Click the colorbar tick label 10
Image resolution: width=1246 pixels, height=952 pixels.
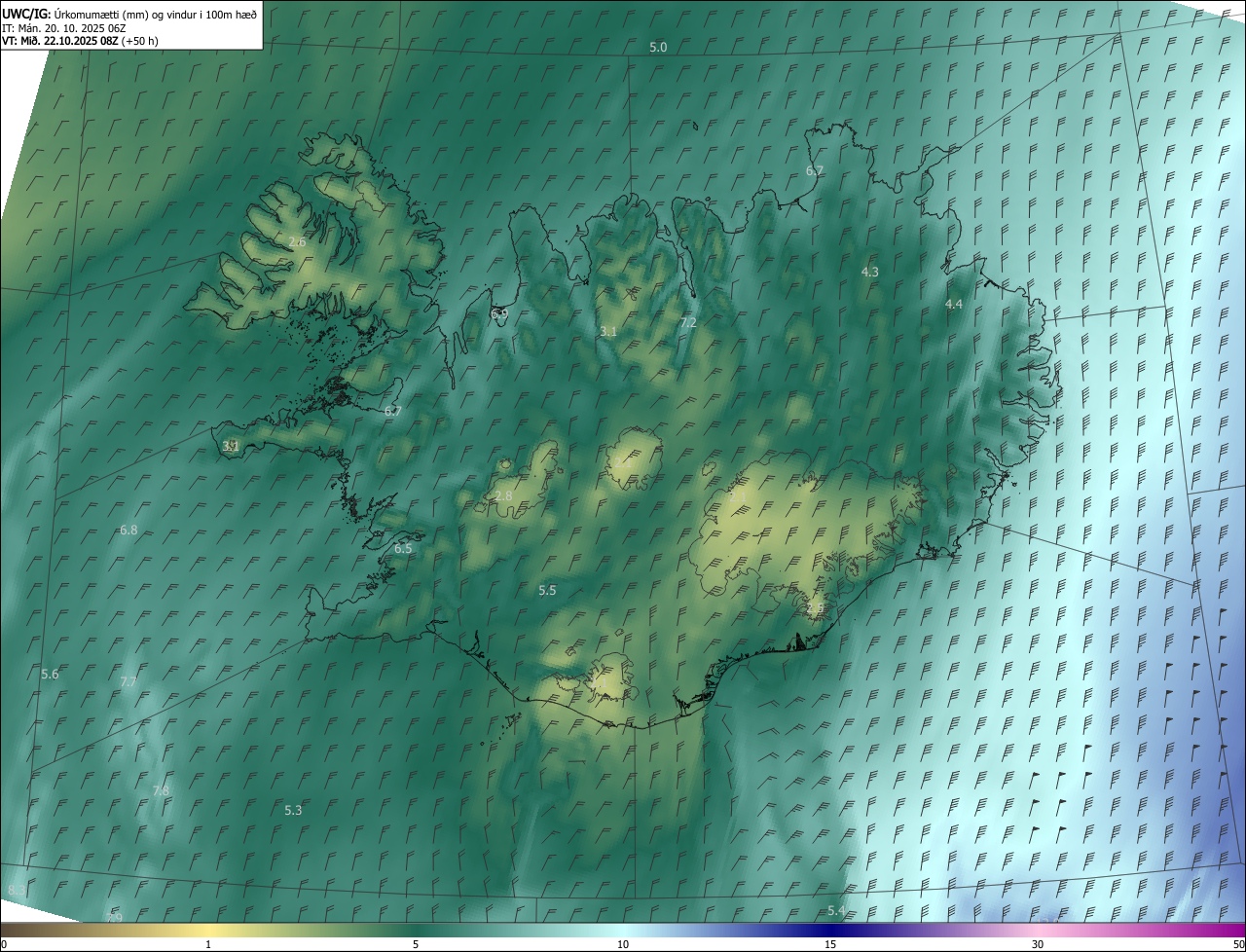[623, 944]
